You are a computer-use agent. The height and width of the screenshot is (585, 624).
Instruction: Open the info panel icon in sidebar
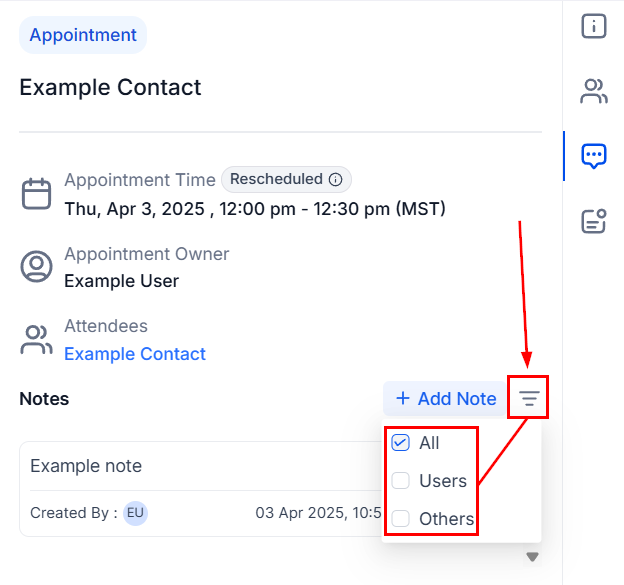[594, 26]
